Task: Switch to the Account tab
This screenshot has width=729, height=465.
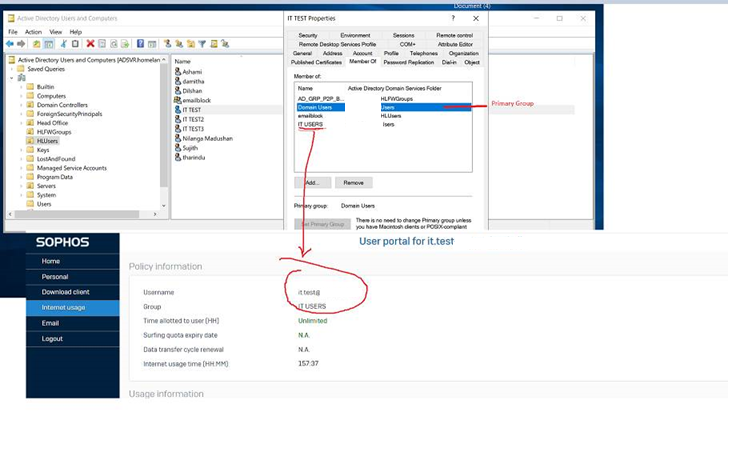Action: coord(363,53)
